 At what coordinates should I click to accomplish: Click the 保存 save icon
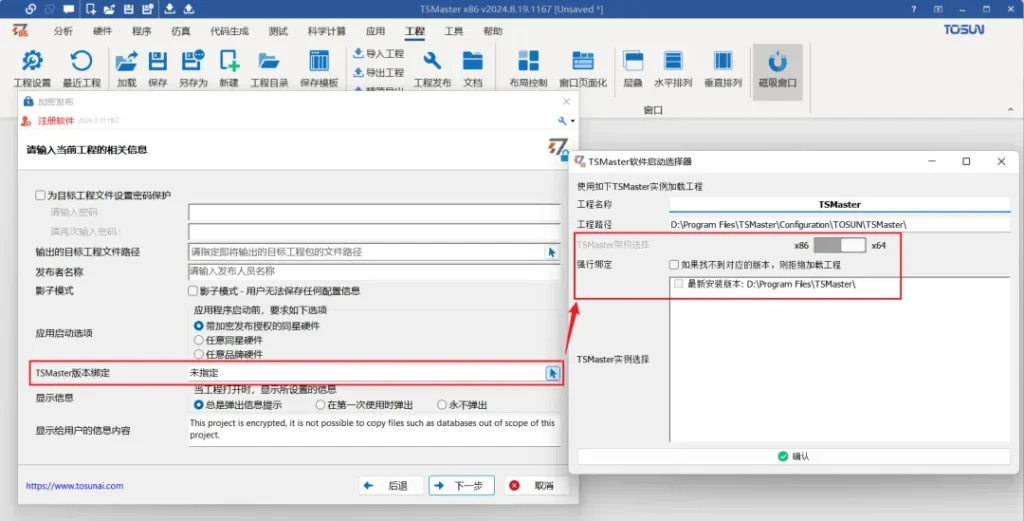157,61
